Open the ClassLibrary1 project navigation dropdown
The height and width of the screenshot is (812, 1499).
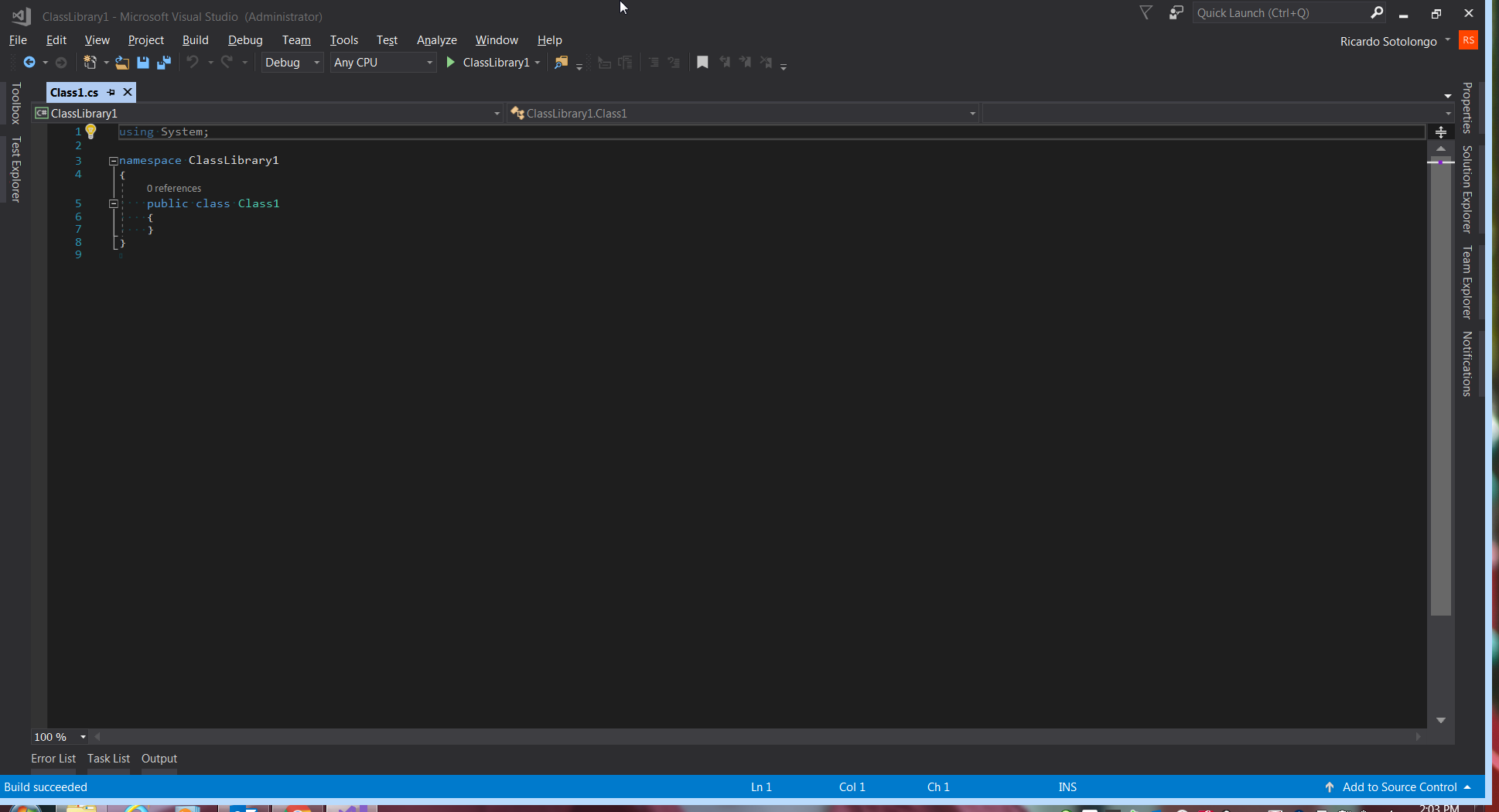[x=268, y=114]
